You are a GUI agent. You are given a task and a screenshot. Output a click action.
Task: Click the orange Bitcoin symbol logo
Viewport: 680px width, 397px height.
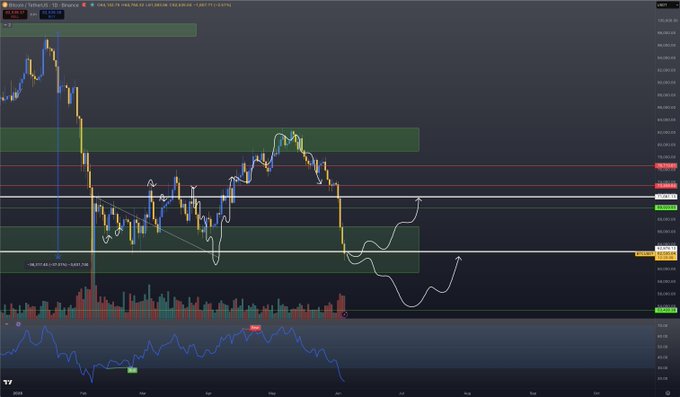[x=5, y=5]
